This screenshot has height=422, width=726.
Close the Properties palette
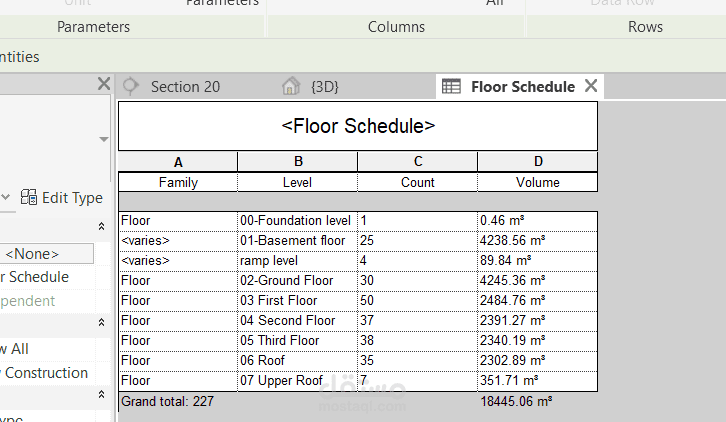[103, 85]
